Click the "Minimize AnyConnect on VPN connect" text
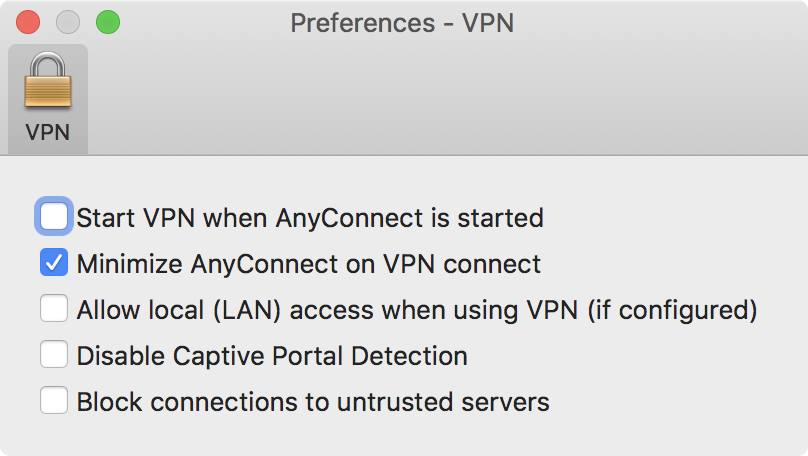This screenshot has height=456, width=808. tap(309, 264)
